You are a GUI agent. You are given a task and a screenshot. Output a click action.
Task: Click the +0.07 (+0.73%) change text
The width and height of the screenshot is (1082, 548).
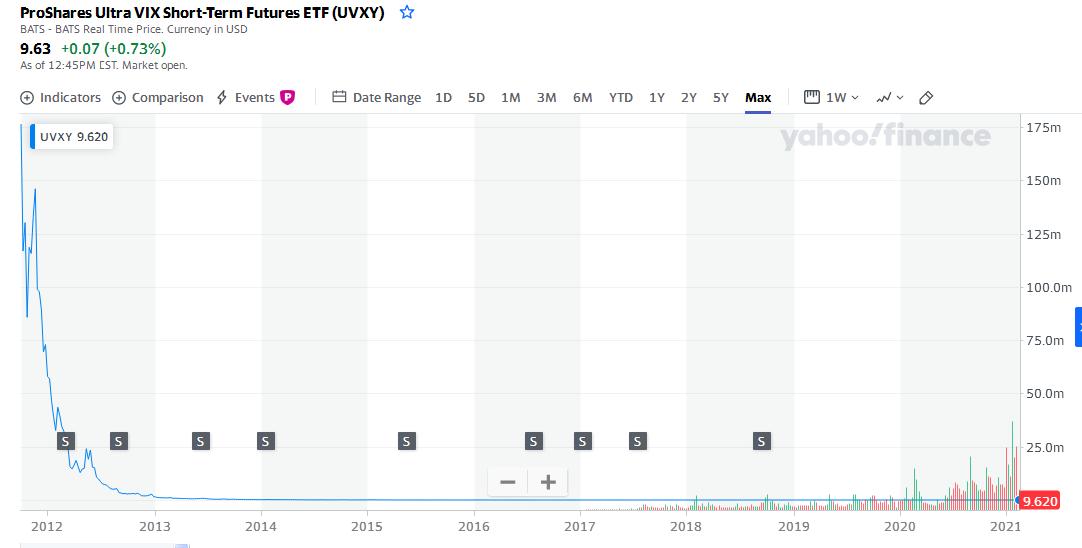[x=113, y=48]
